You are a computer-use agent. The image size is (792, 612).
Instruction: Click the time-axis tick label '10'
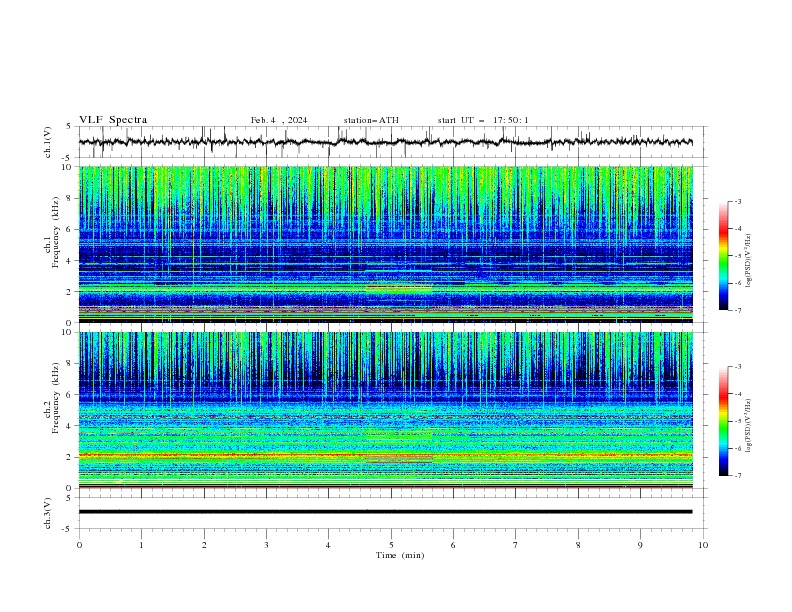click(703, 545)
